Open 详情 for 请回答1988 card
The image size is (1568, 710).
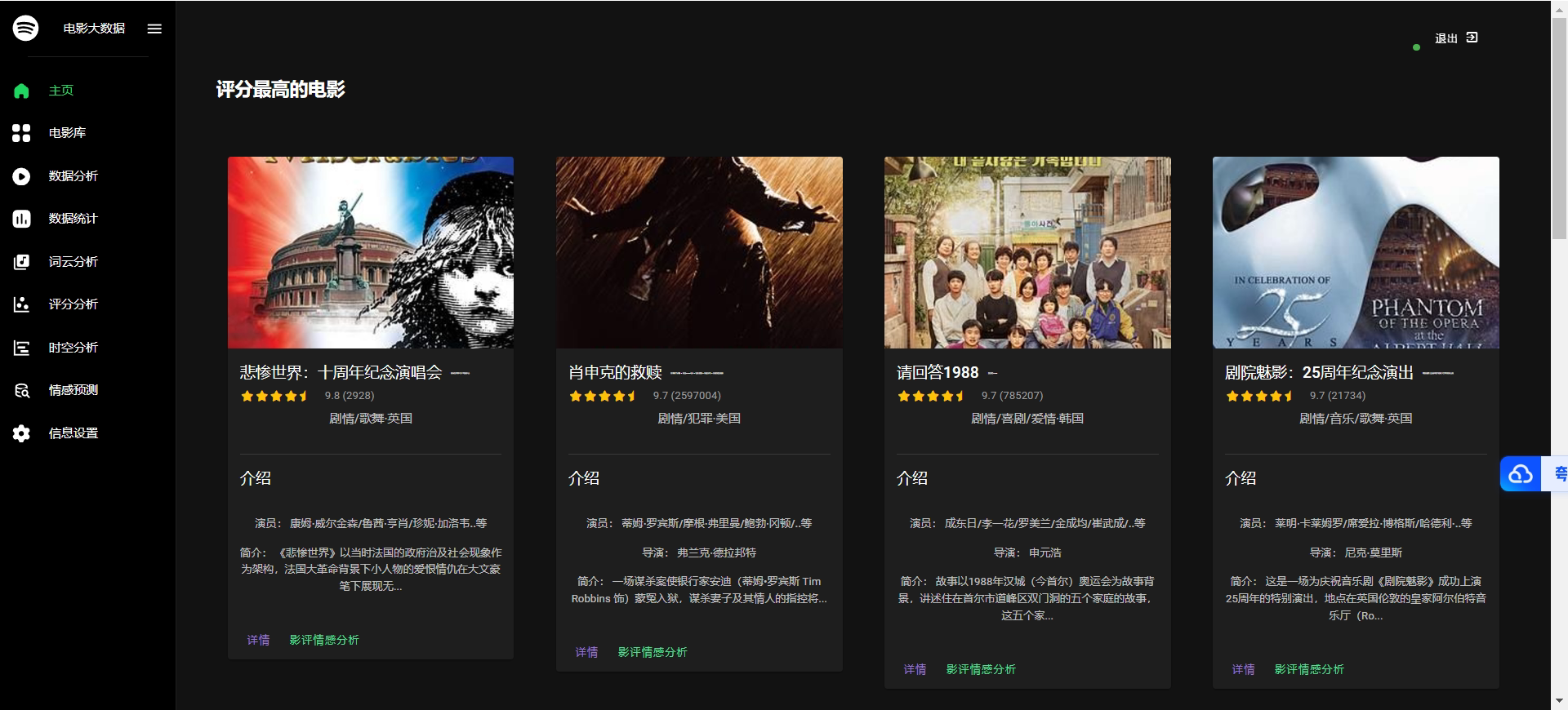[915, 669]
